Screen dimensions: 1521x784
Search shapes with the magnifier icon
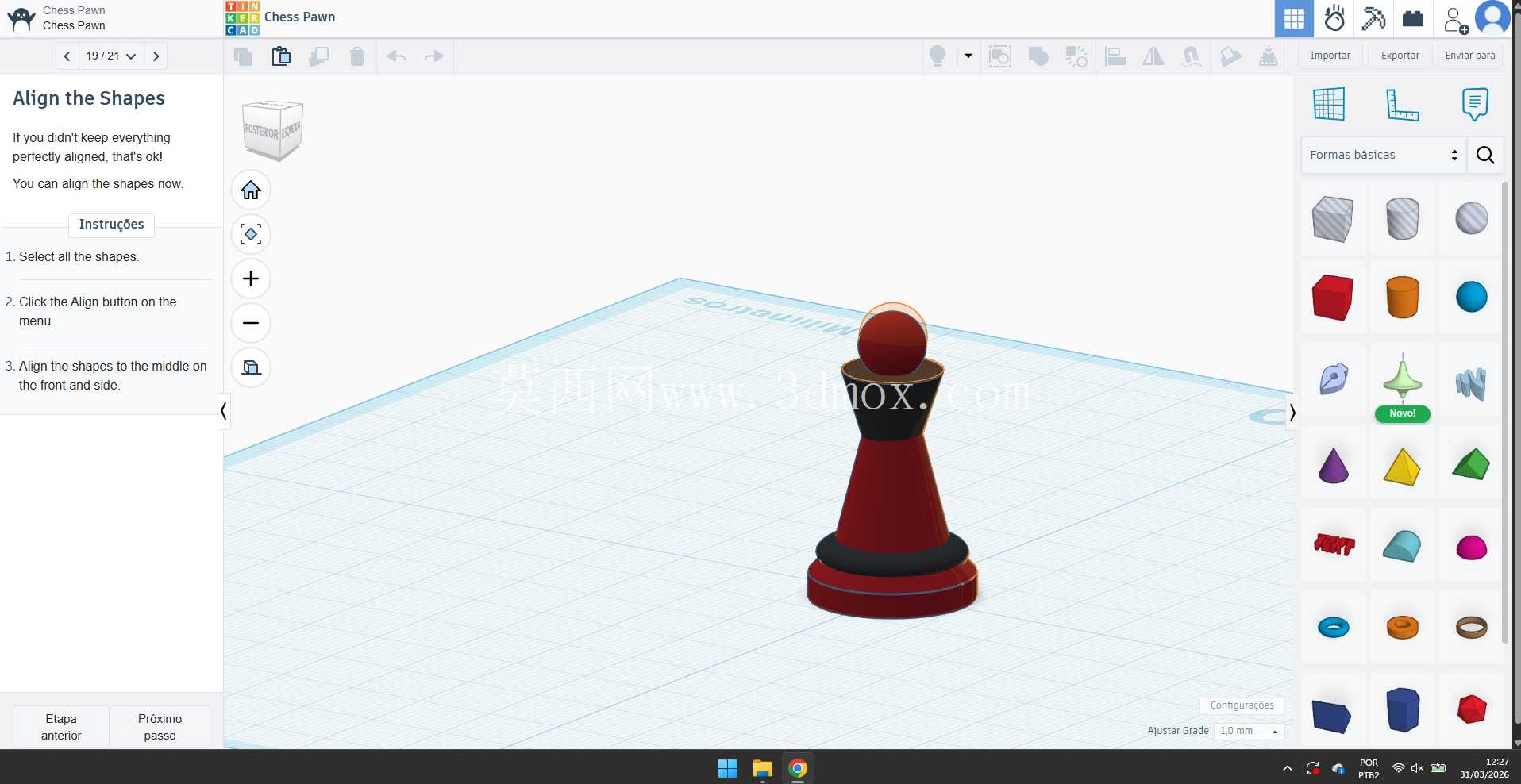[x=1485, y=155]
